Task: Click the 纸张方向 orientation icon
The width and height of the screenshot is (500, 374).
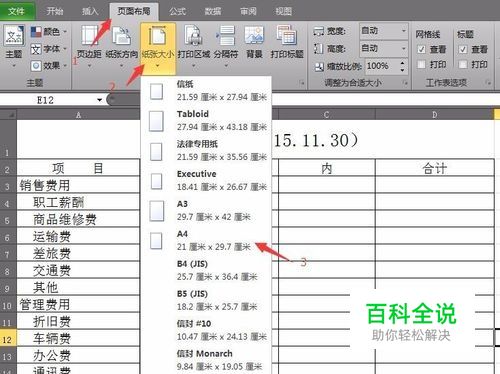Action: 121,35
